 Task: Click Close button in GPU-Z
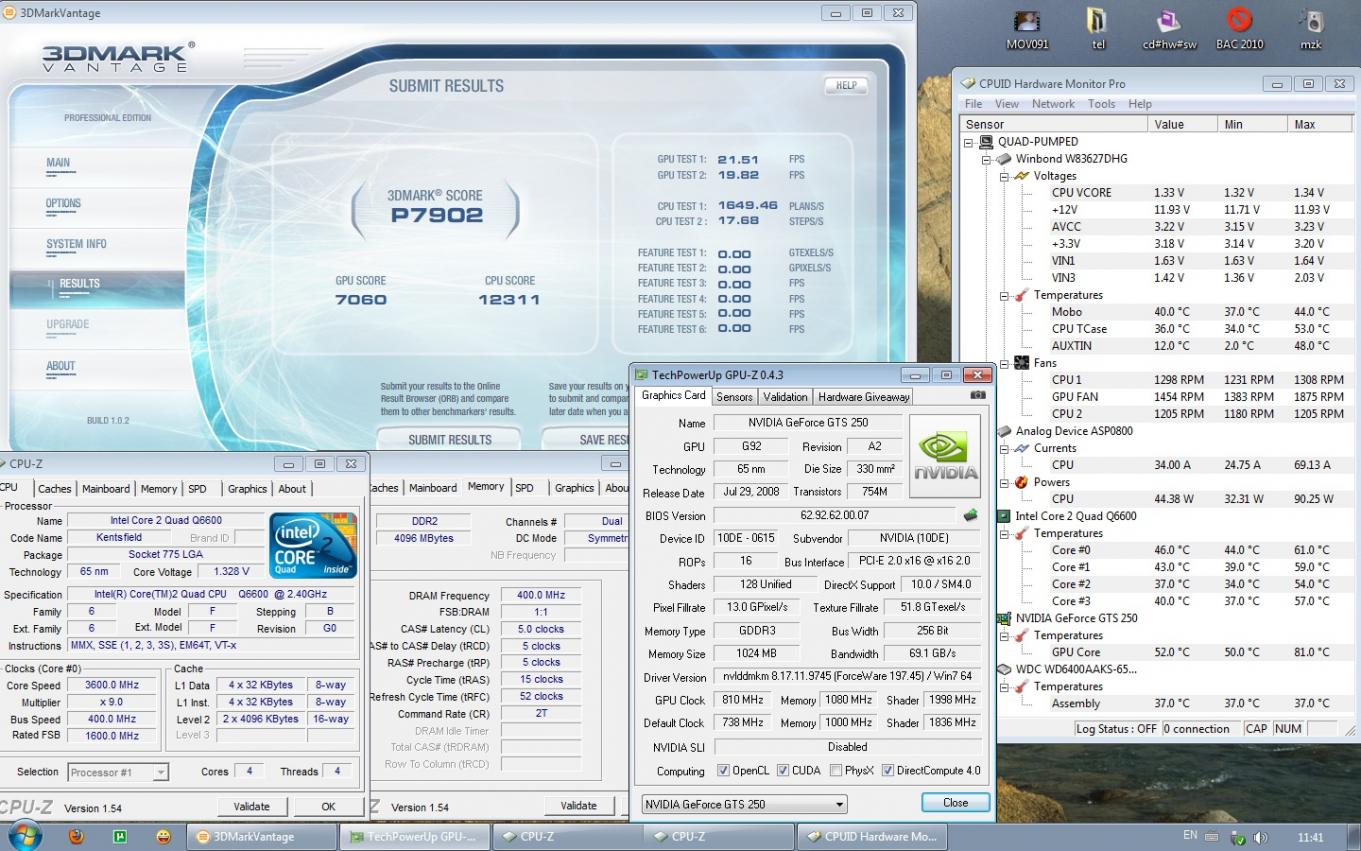click(955, 802)
